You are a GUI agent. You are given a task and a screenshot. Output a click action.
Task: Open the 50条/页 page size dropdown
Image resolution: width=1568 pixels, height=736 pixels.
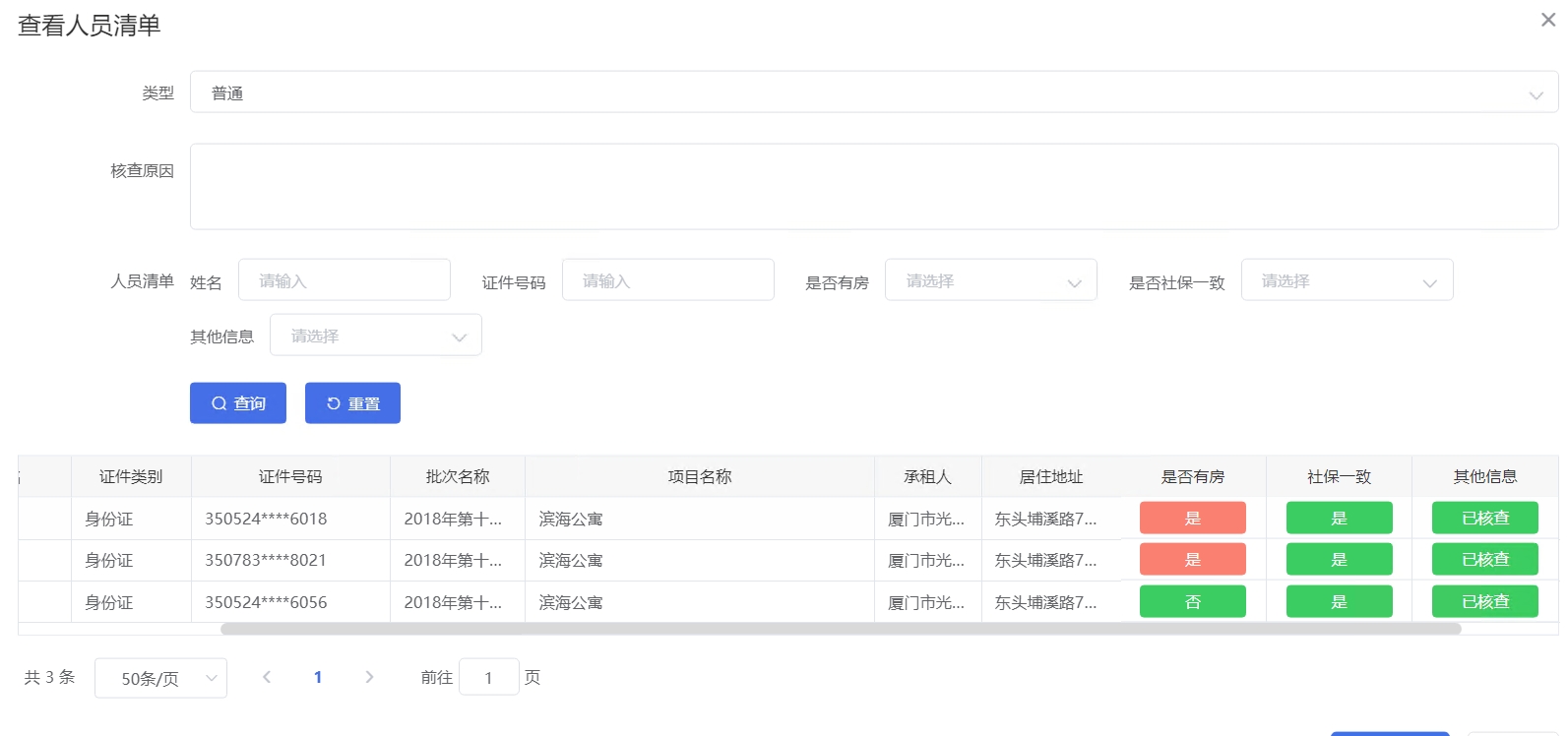pos(160,678)
